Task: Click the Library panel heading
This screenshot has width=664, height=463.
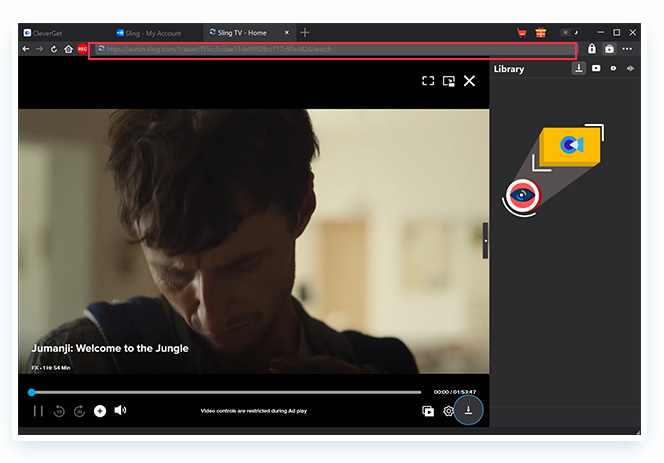Action: 509,69
